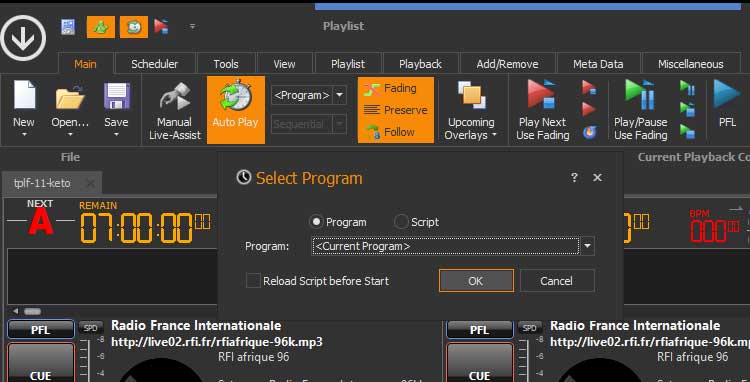Click the PFL button next to the Radio France Internationale title on the first deck

coord(41,329)
